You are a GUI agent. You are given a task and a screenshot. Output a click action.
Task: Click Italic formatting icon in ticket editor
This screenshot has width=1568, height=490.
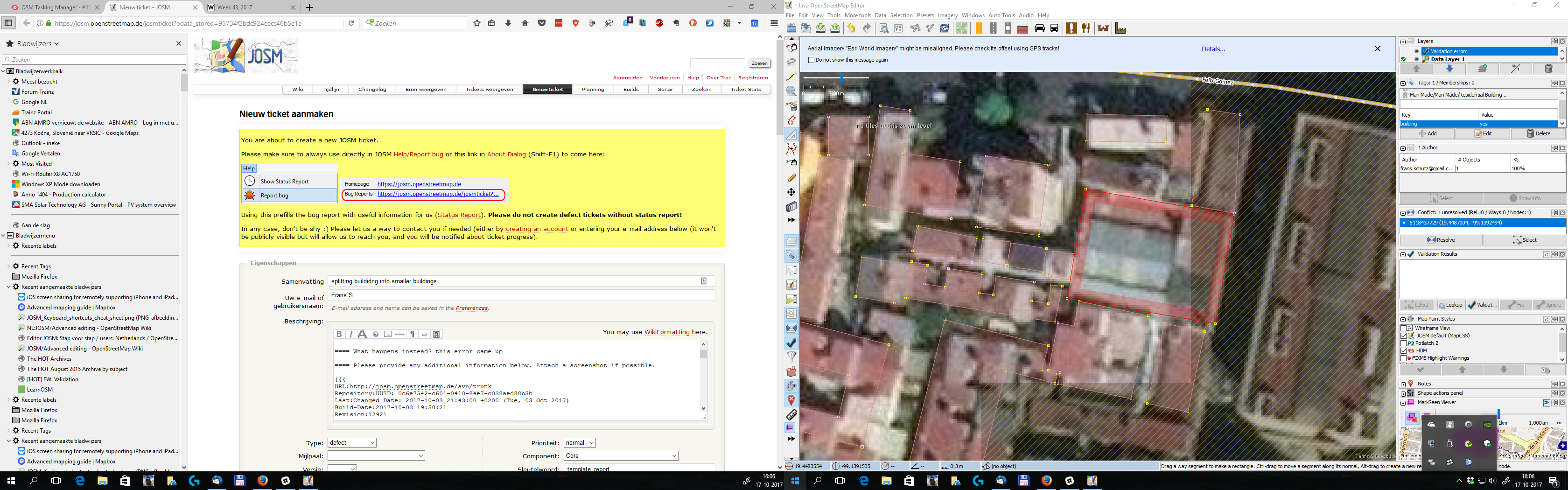[x=350, y=334]
